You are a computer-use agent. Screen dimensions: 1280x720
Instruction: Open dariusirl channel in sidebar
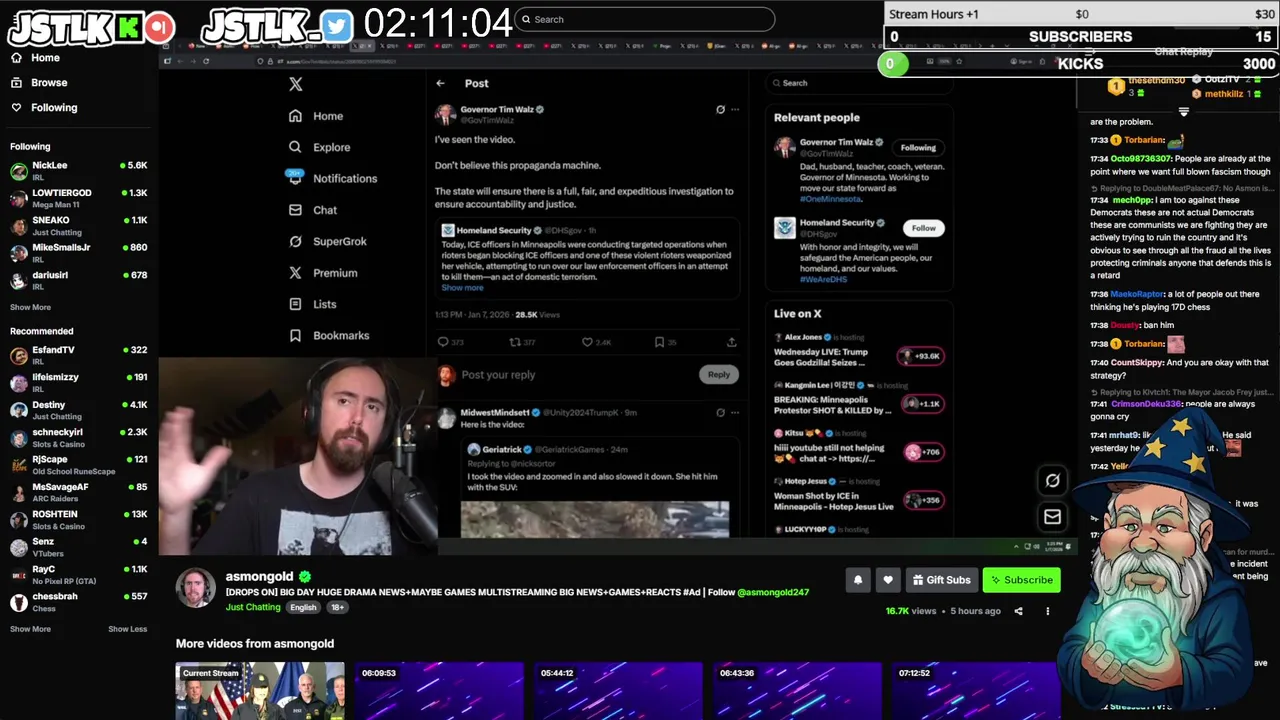78,280
